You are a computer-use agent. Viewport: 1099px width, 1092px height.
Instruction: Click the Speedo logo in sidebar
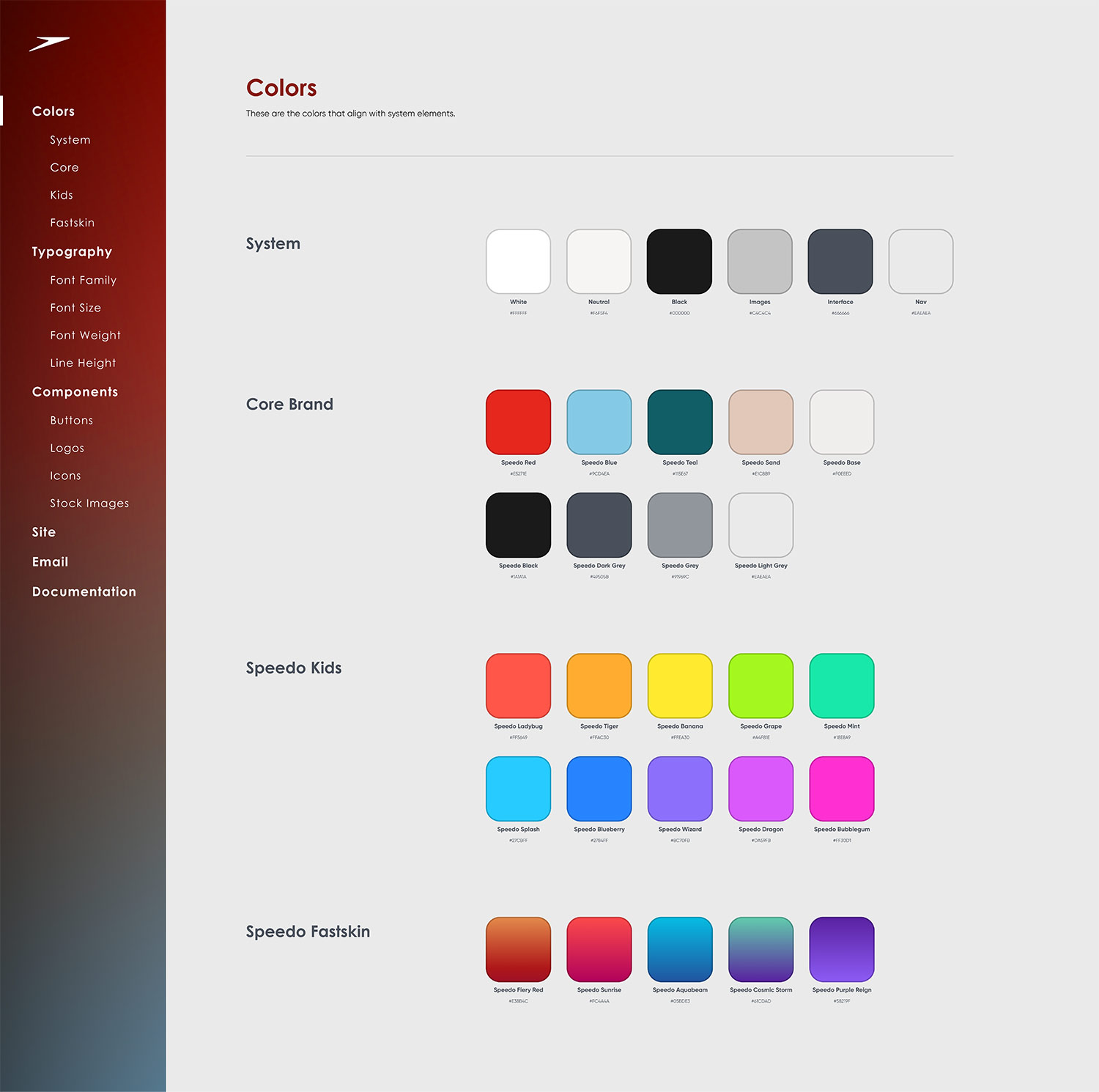click(49, 44)
